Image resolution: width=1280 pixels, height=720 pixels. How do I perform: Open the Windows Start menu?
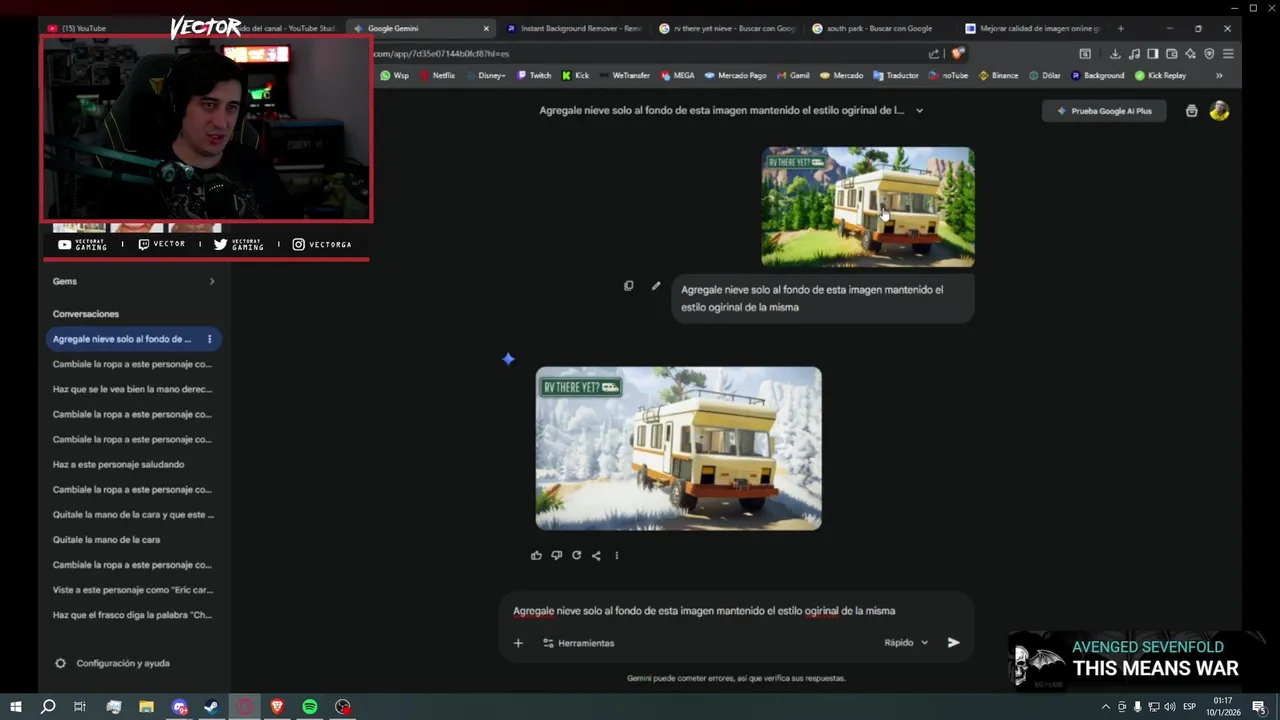(x=15, y=707)
